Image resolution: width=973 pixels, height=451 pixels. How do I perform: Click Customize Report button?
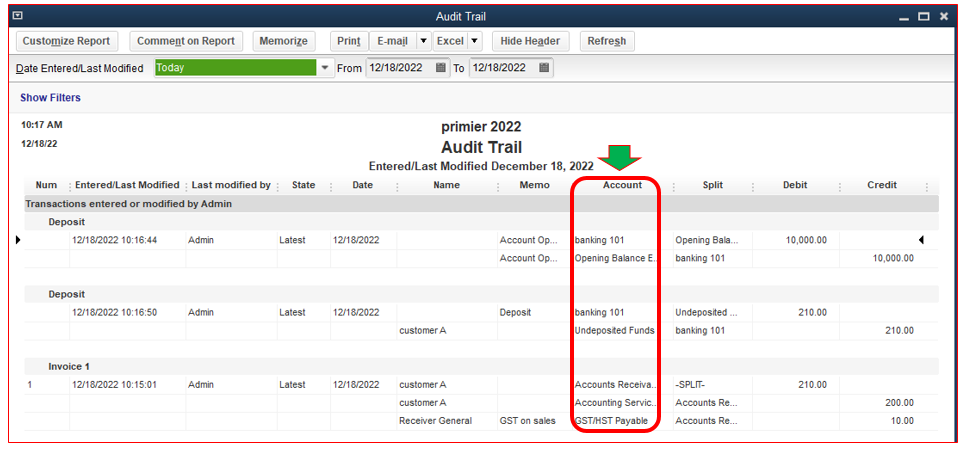click(66, 42)
